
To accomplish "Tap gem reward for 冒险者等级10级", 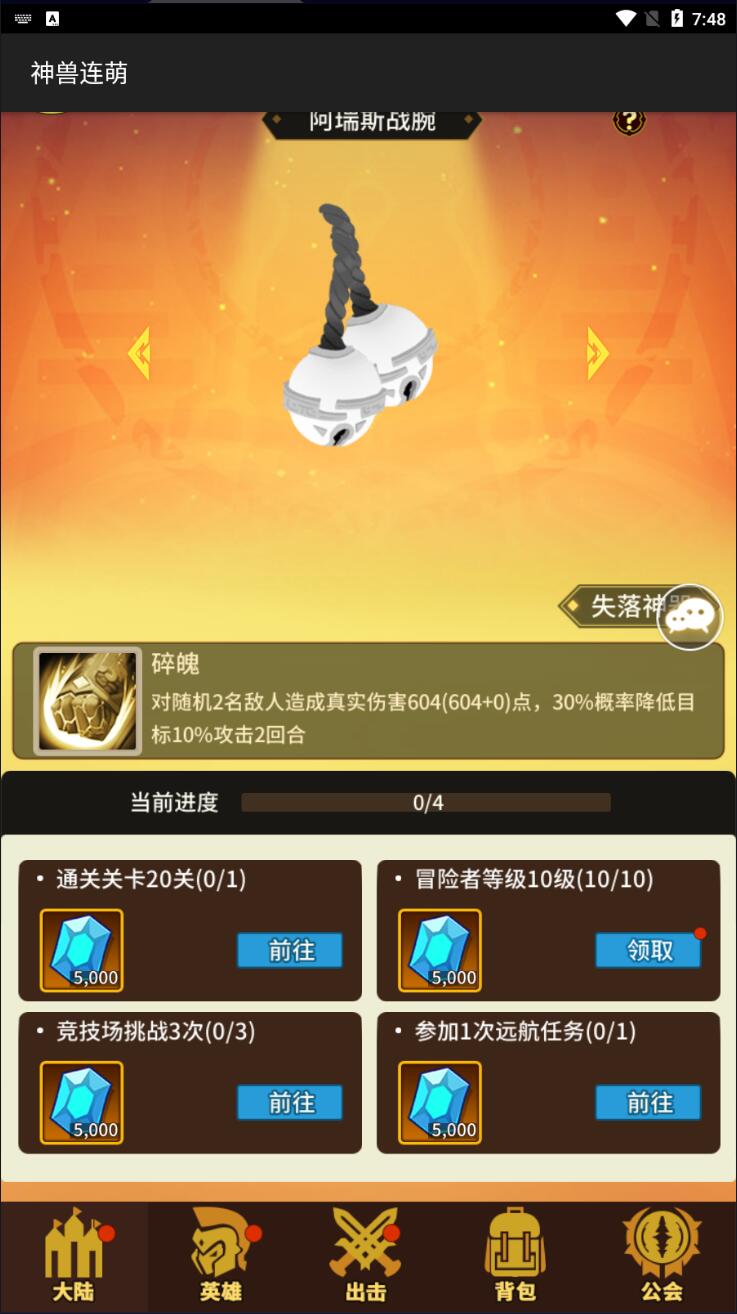I will [x=440, y=950].
